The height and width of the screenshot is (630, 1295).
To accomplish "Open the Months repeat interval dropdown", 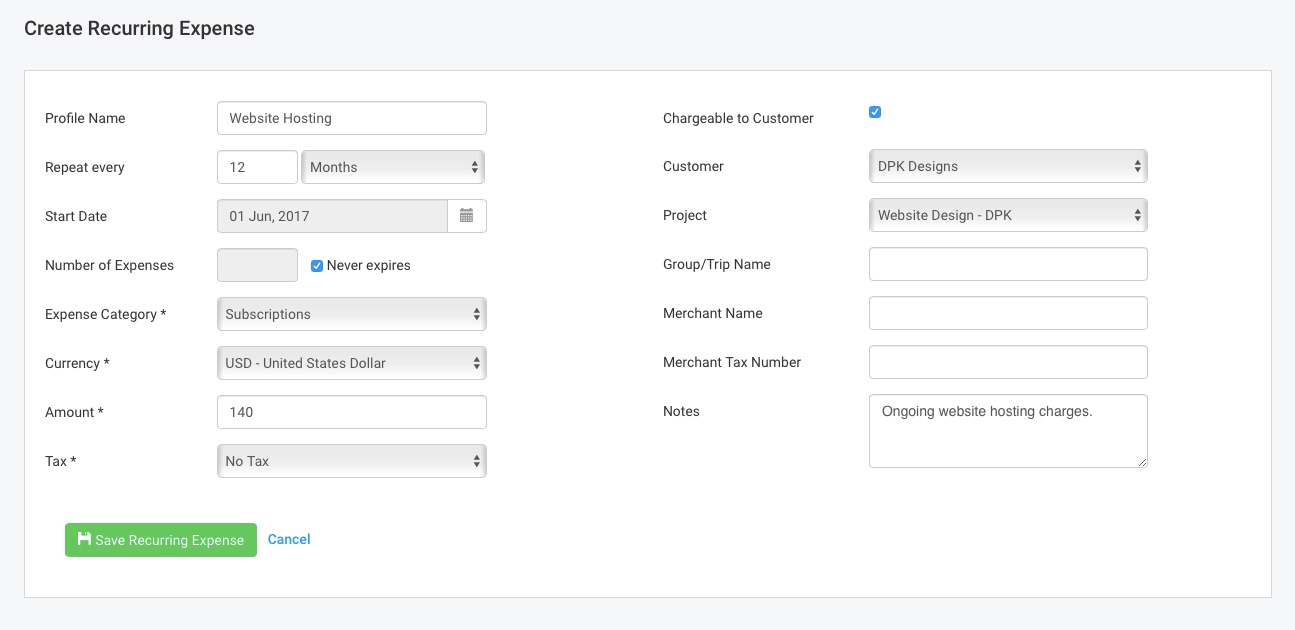I will [392, 166].
